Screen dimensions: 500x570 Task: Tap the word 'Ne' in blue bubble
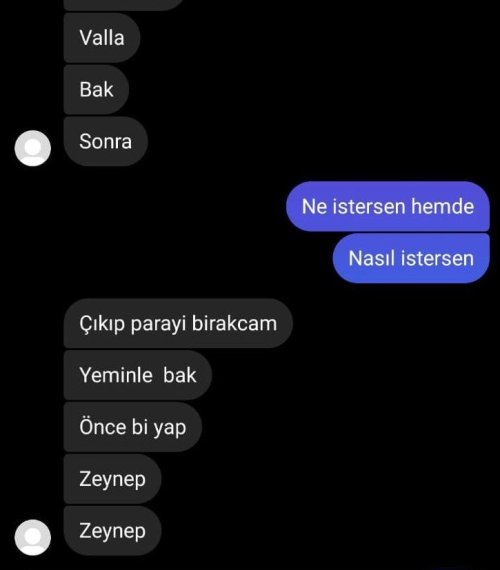[314, 206]
